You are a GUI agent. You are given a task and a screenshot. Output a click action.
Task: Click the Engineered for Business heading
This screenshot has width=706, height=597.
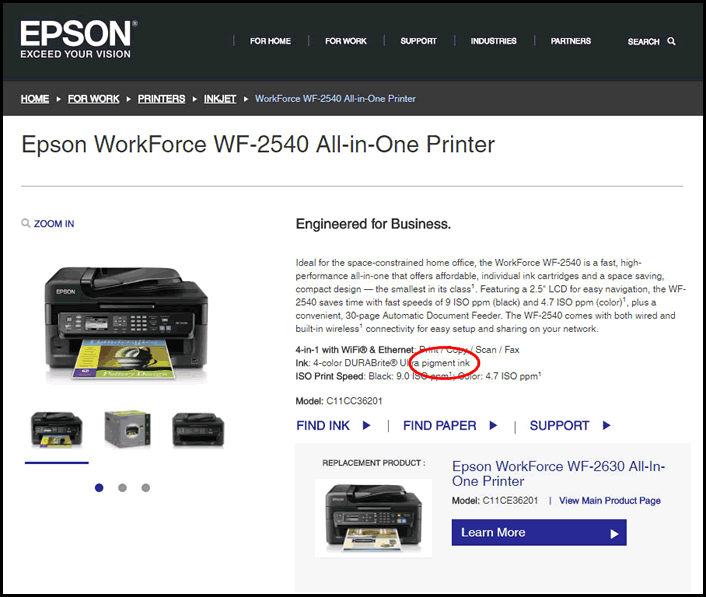coord(373,224)
